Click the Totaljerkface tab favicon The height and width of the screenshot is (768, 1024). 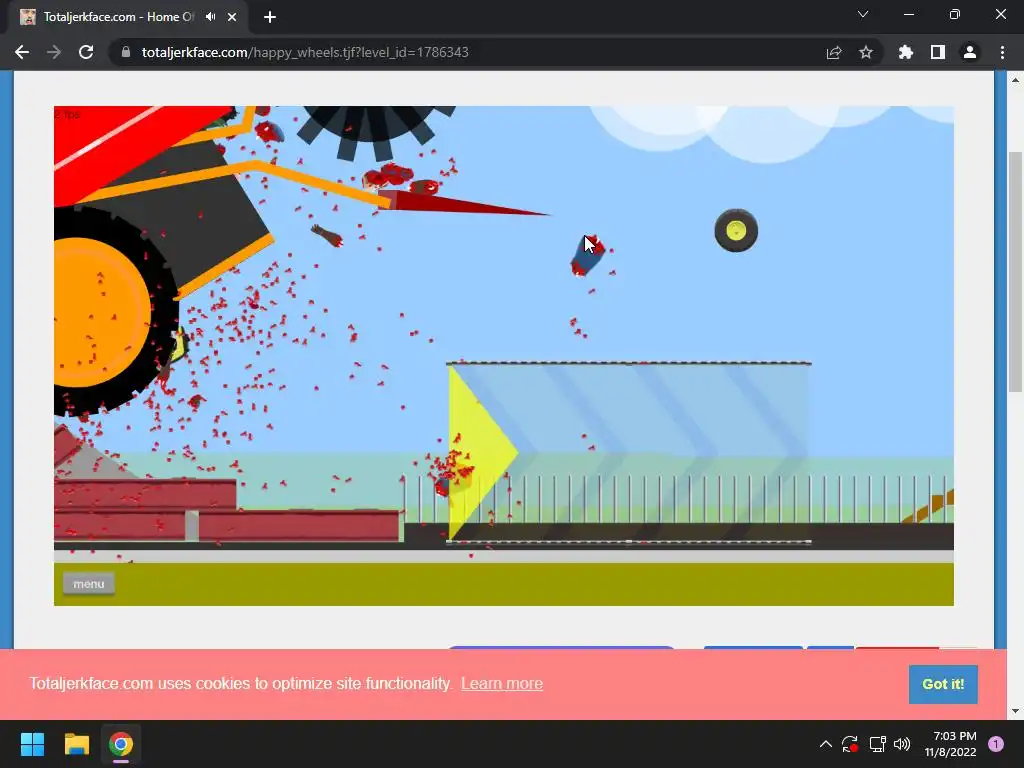click(x=27, y=17)
